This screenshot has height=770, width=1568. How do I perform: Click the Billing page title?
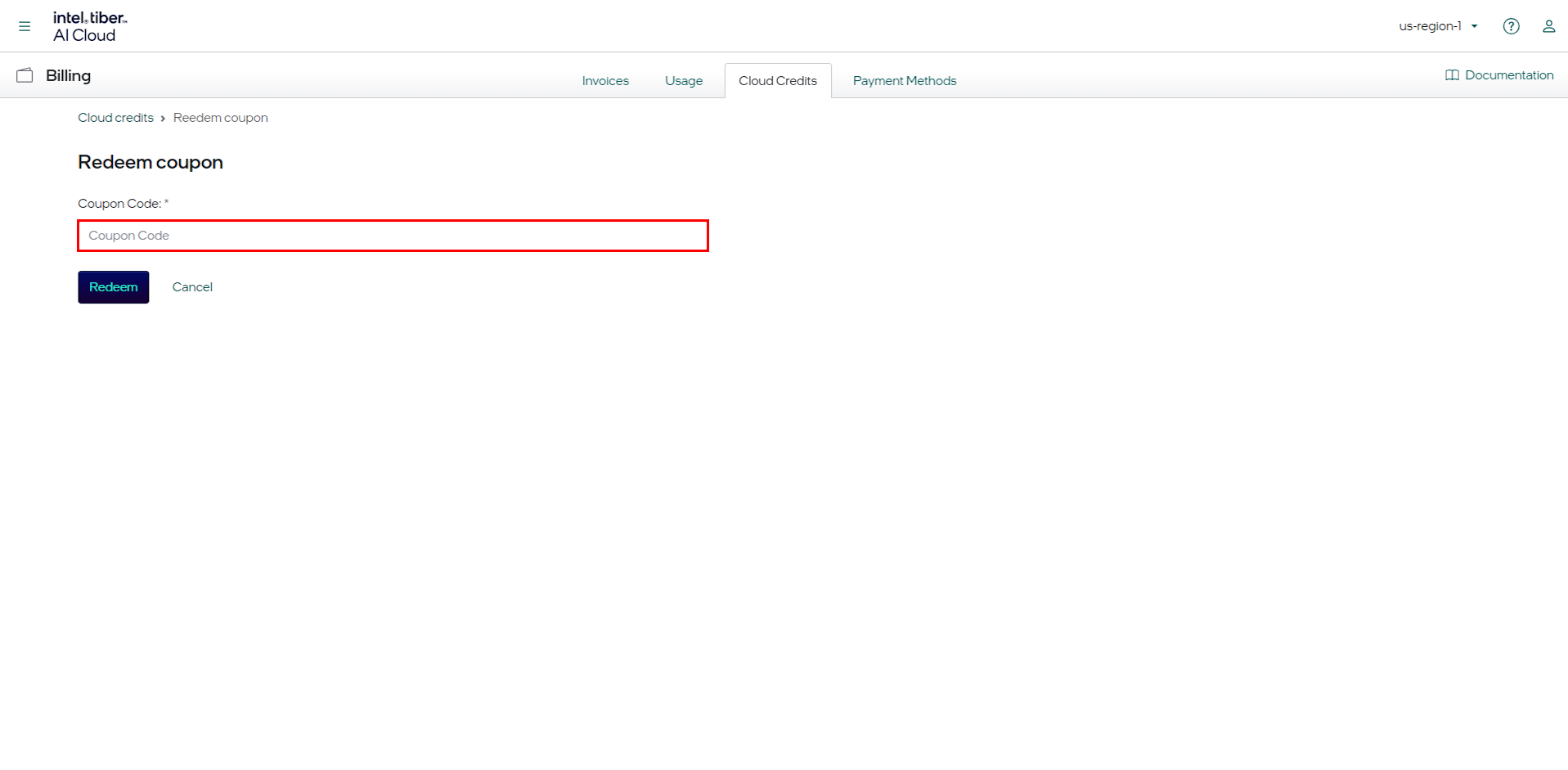pyautogui.click(x=69, y=75)
